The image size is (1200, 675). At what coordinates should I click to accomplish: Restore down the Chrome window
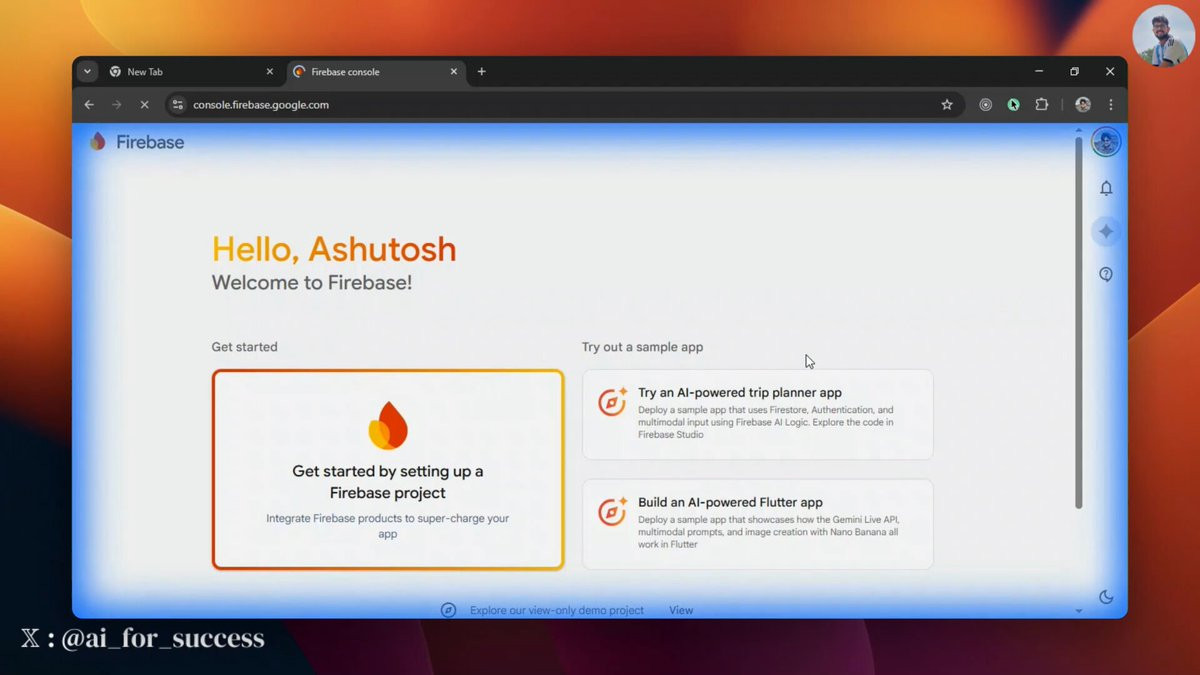tap(1074, 71)
